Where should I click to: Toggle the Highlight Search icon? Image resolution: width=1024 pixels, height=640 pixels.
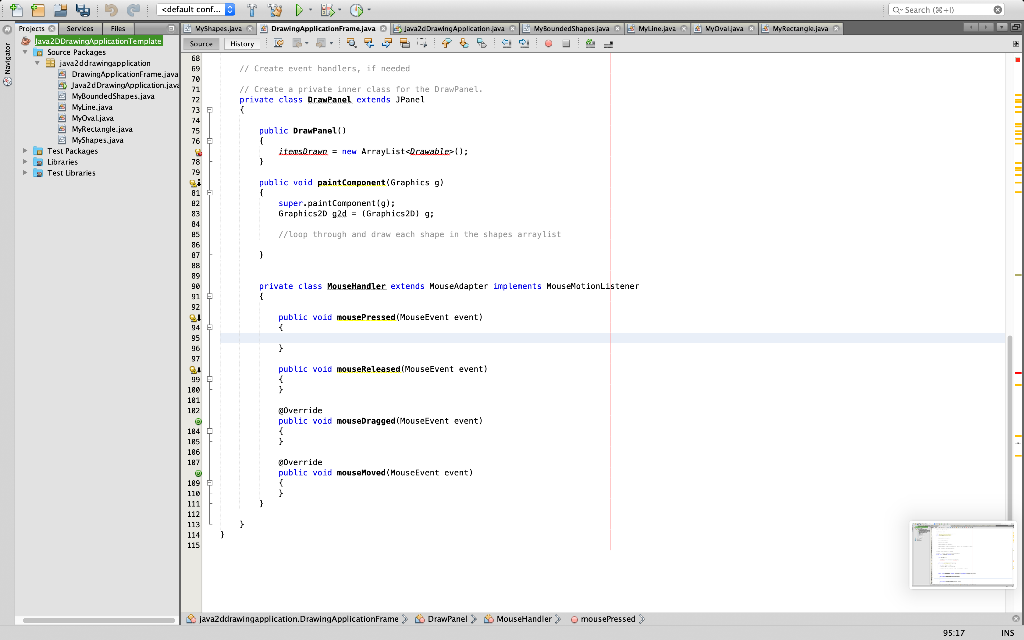406,44
